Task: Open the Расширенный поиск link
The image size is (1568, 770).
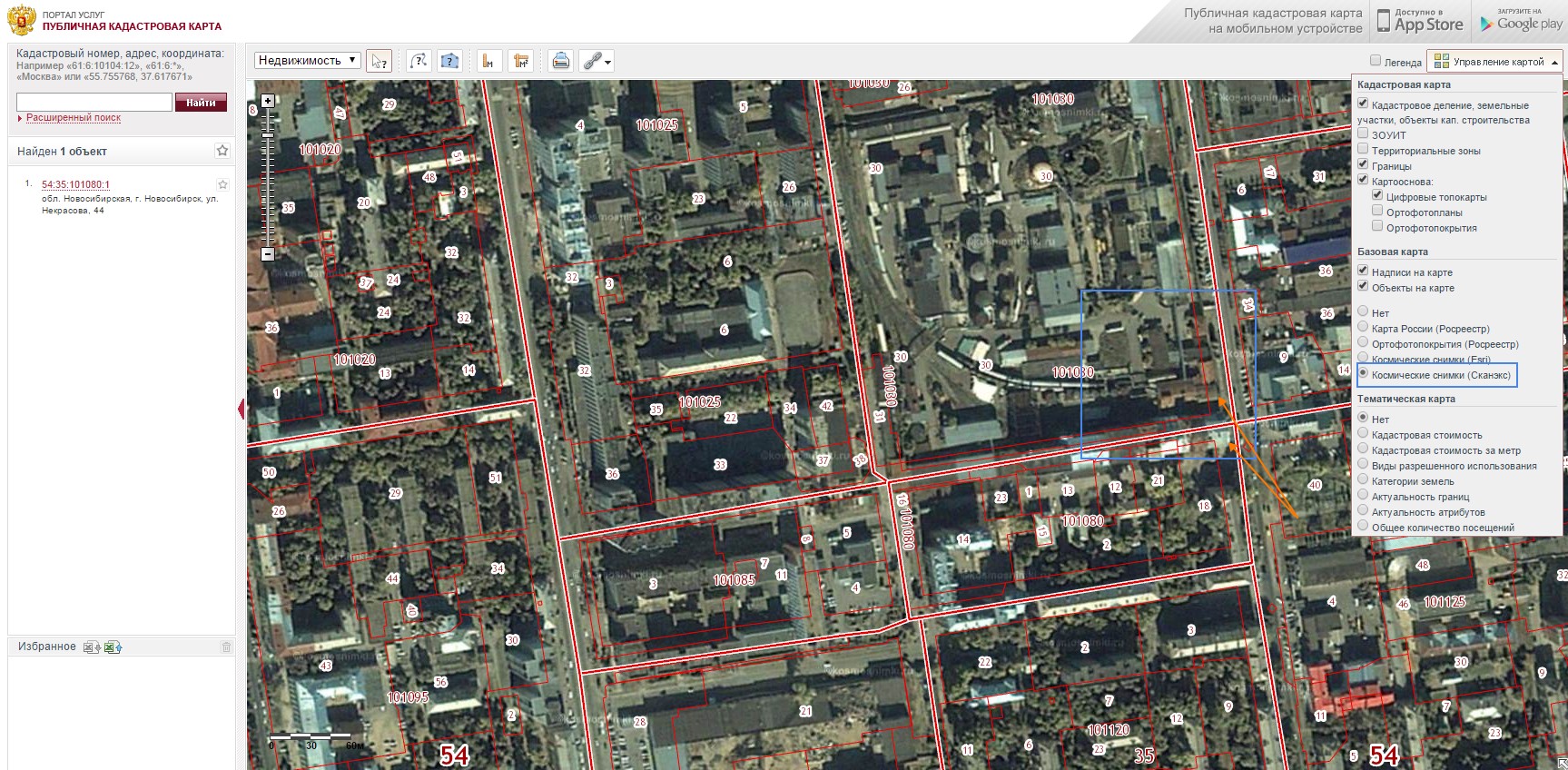Action: point(73,118)
